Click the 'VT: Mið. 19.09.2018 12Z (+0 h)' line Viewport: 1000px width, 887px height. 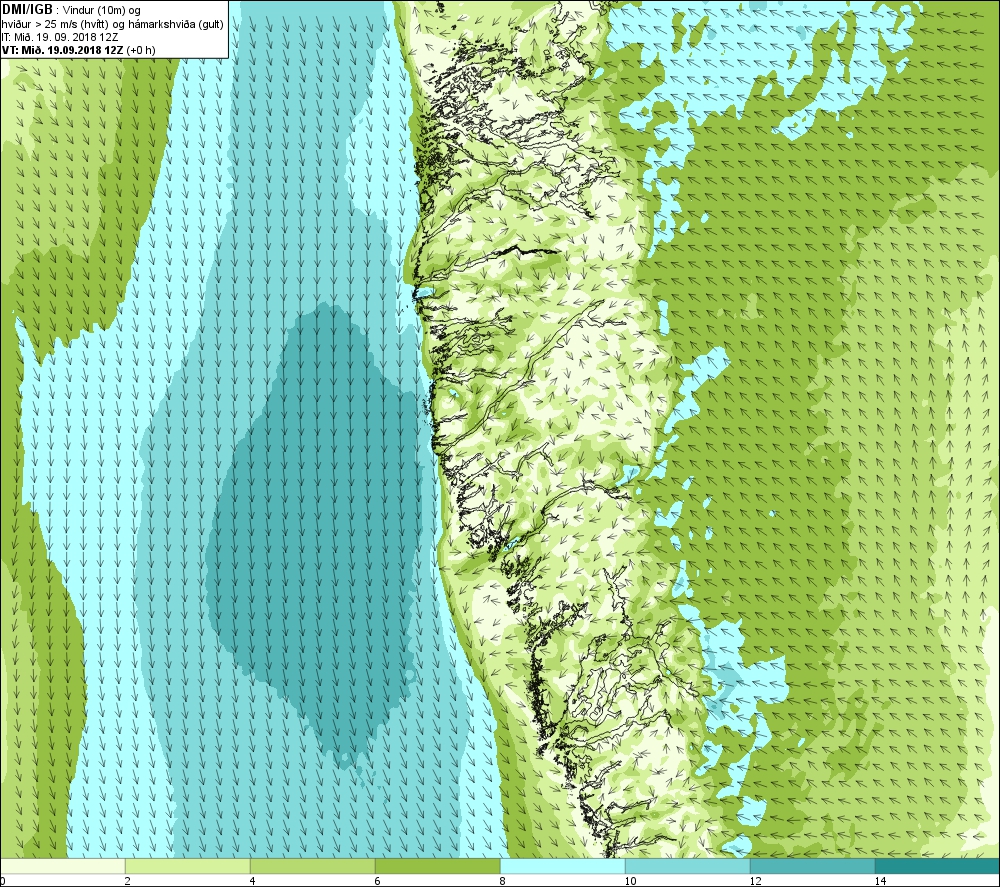78,50
